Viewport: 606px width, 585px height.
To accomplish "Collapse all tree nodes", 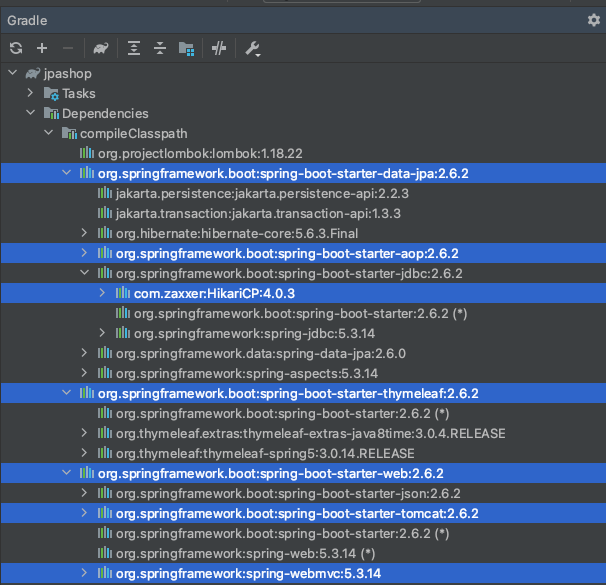I will 160,48.
